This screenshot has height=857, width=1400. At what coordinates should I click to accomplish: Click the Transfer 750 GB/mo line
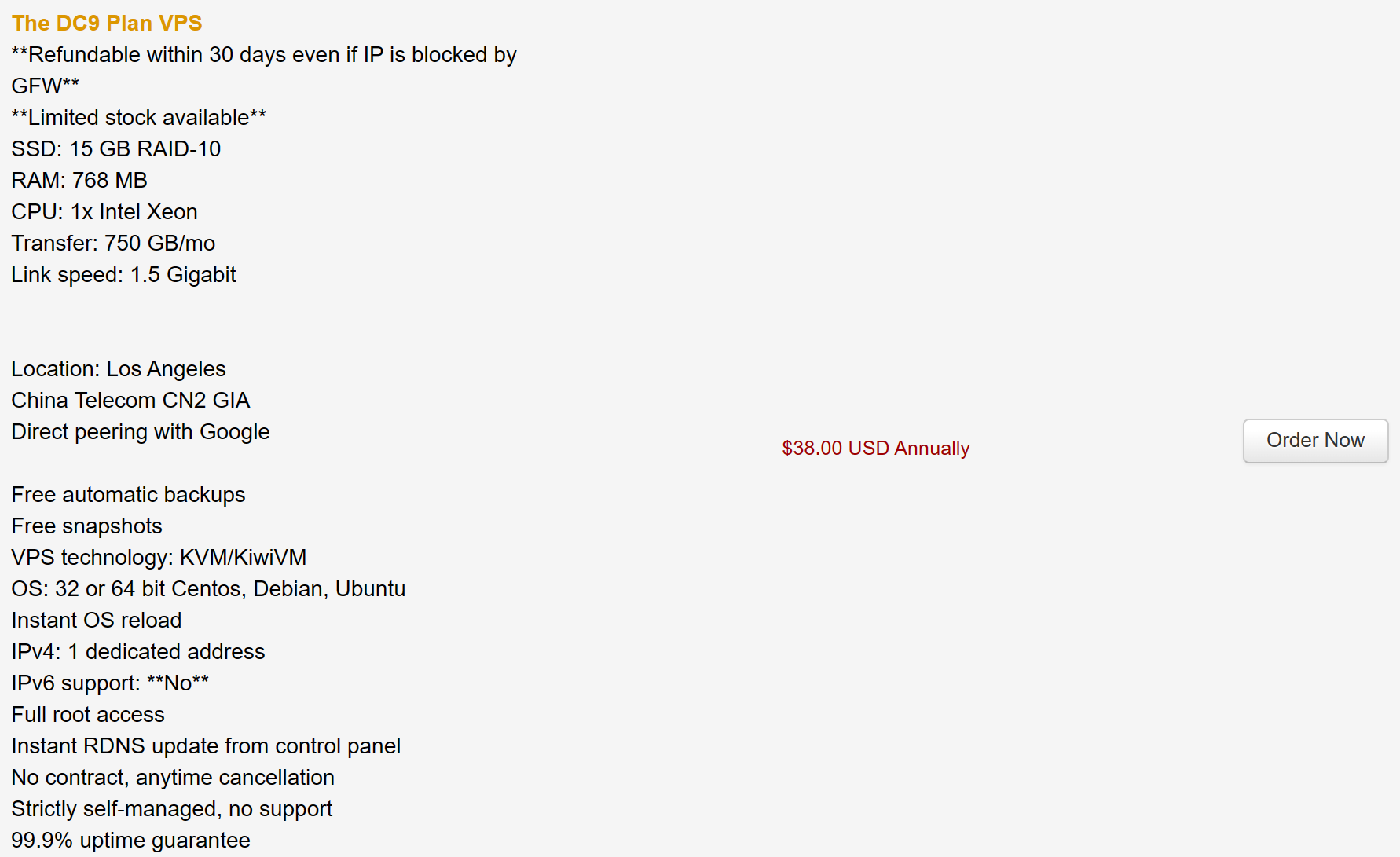pyautogui.click(x=113, y=244)
